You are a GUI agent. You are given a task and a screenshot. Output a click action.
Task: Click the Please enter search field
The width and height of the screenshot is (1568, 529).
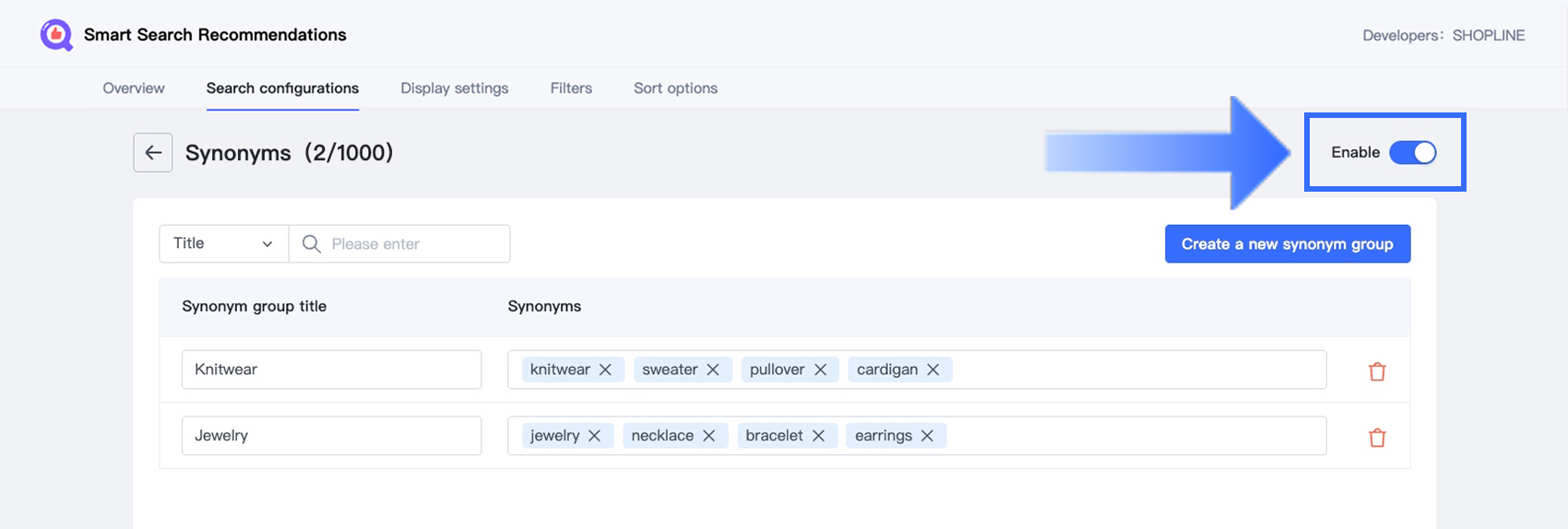pyautogui.click(x=413, y=244)
